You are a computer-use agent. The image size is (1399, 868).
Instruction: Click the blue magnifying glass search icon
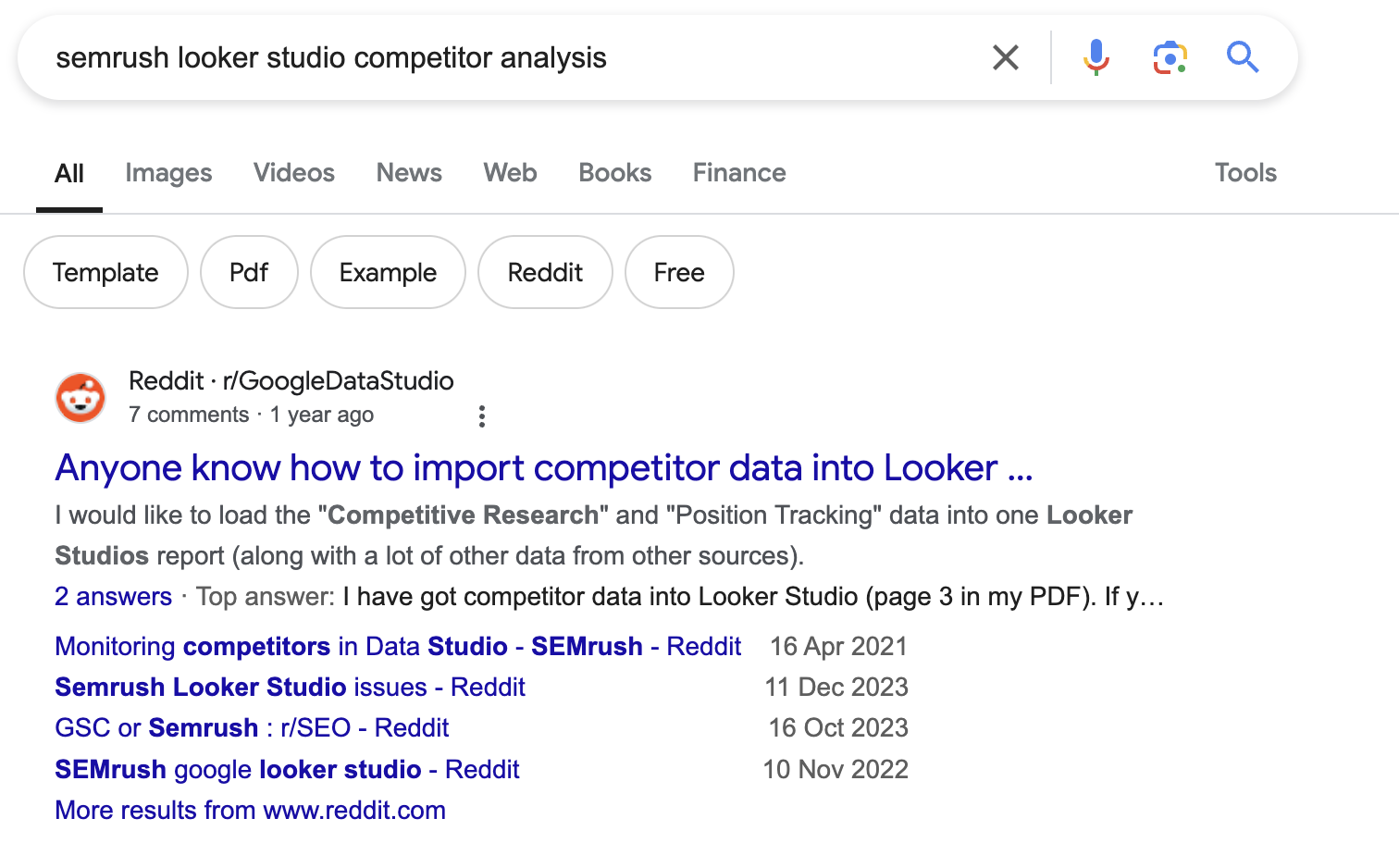(x=1242, y=57)
